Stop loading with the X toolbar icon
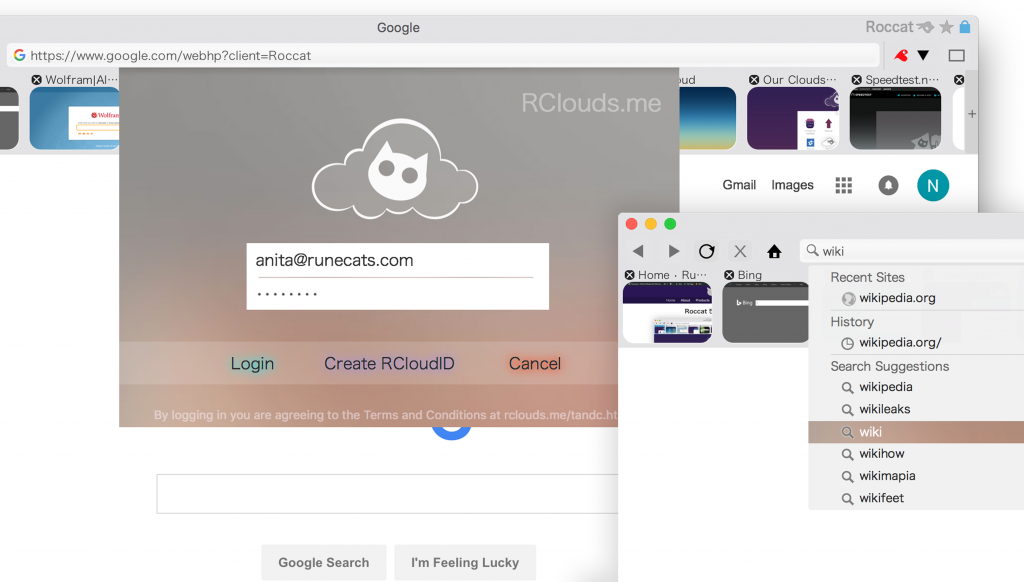Viewport: 1024px width, 582px height. click(x=740, y=251)
